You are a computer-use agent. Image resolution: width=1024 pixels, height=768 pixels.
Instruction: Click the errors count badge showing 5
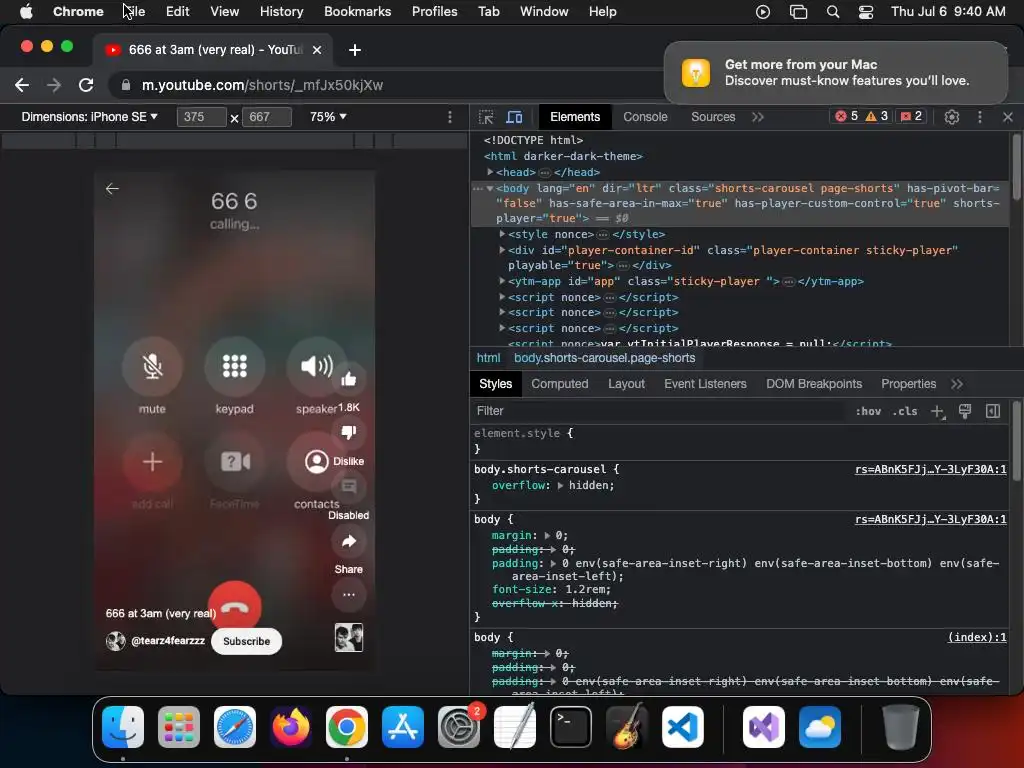[846, 116]
